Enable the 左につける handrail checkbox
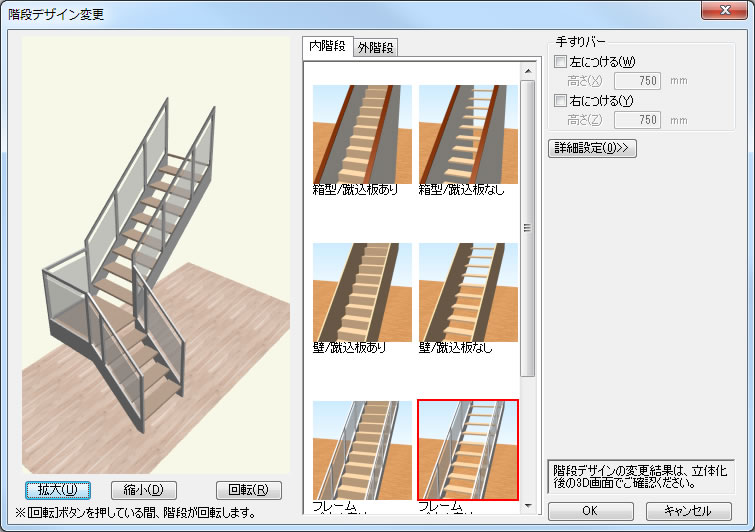 pos(561,62)
